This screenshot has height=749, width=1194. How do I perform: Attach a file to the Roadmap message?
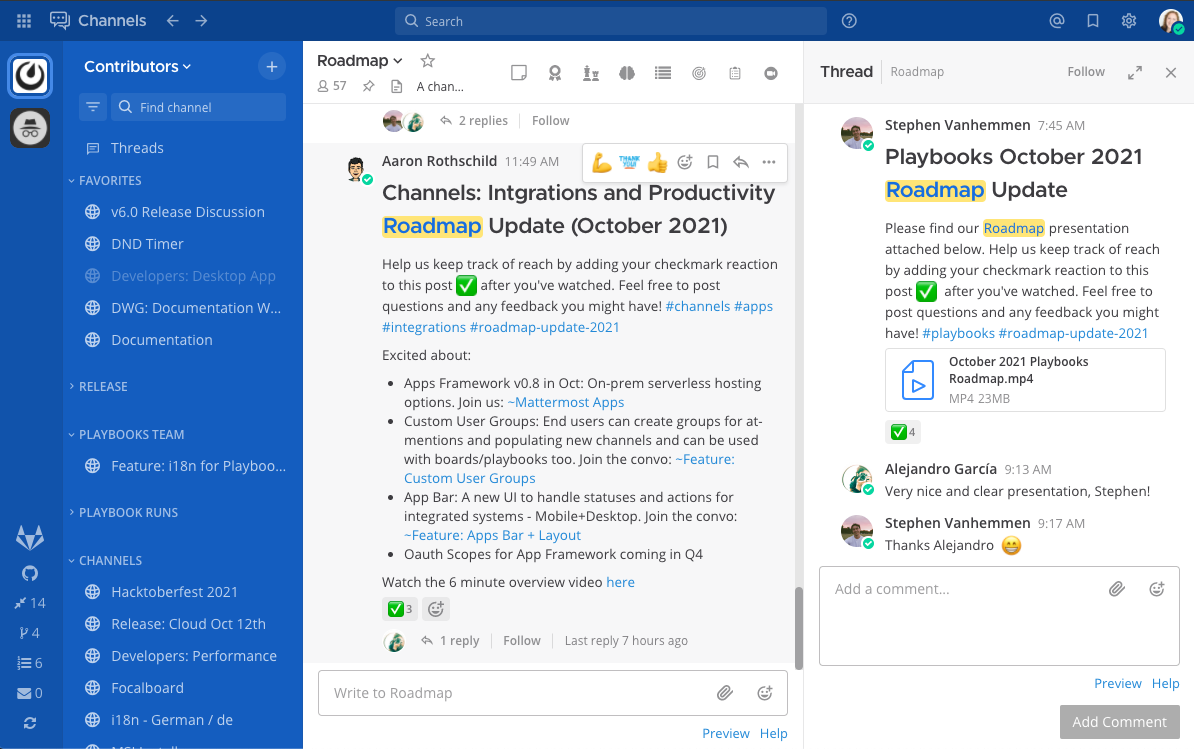click(x=725, y=692)
